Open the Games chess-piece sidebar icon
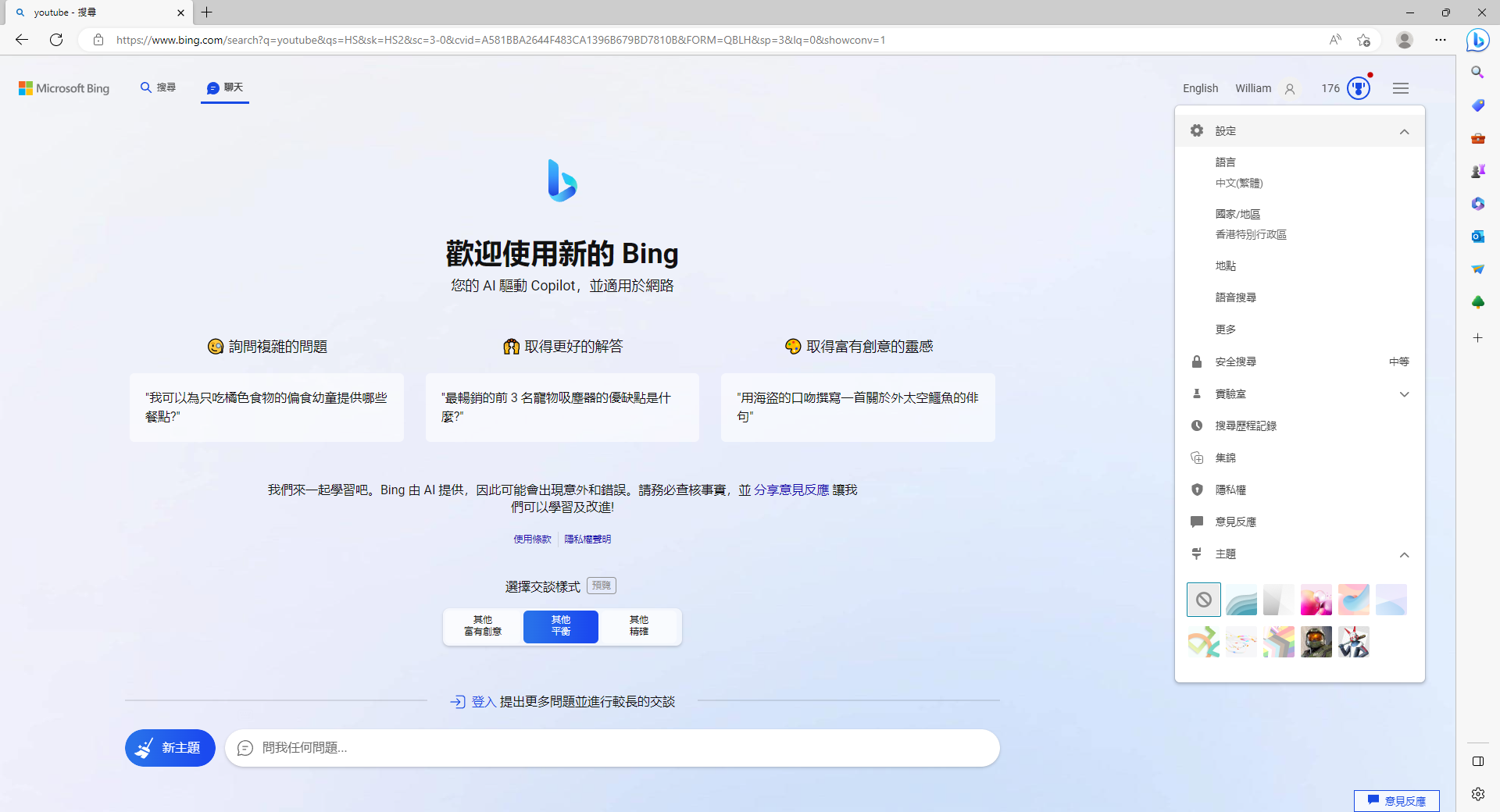The image size is (1500, 812). click(x=1477, y=171)
